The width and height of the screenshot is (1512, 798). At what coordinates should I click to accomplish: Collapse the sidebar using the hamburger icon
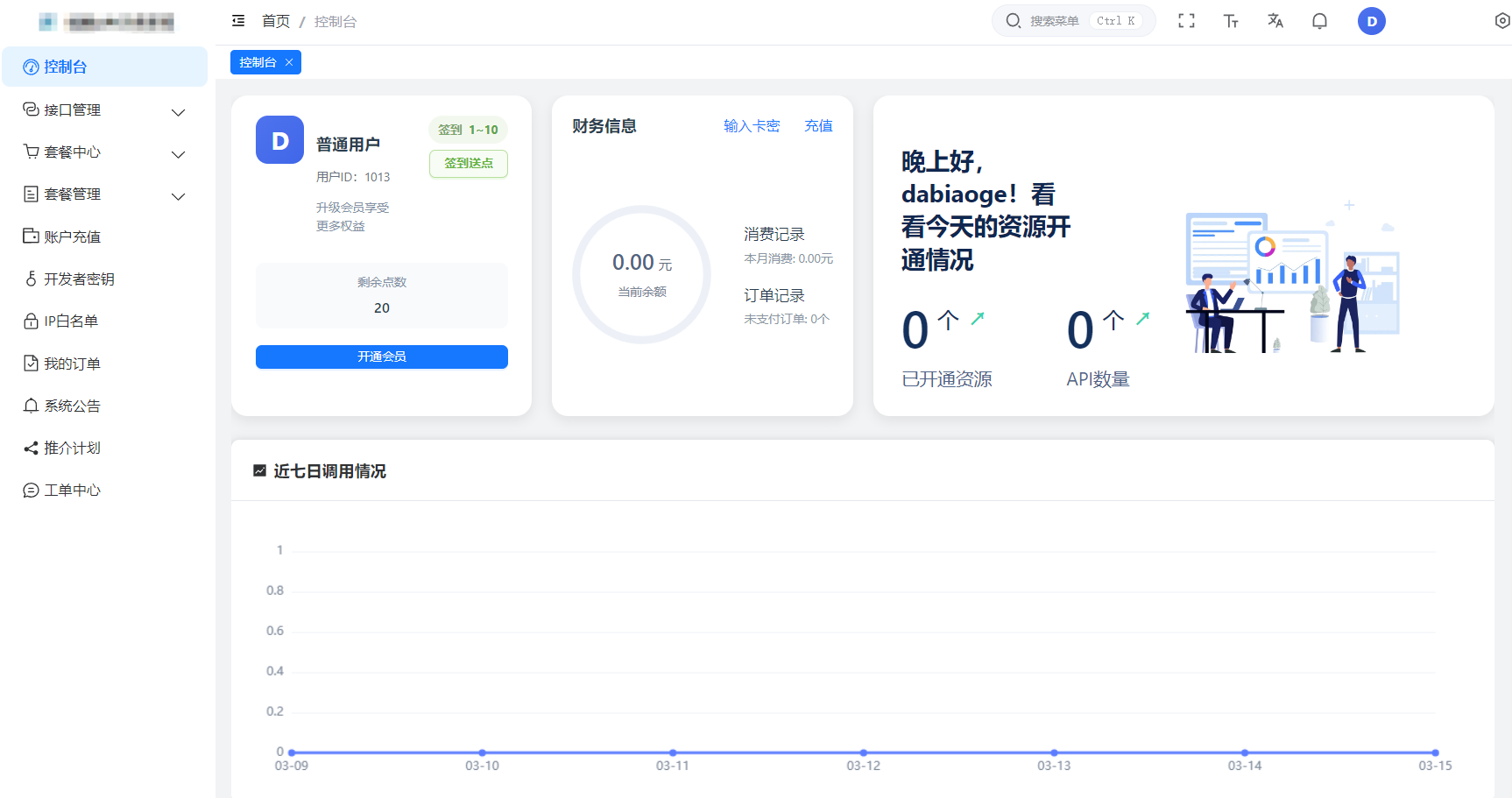(237, 20)
